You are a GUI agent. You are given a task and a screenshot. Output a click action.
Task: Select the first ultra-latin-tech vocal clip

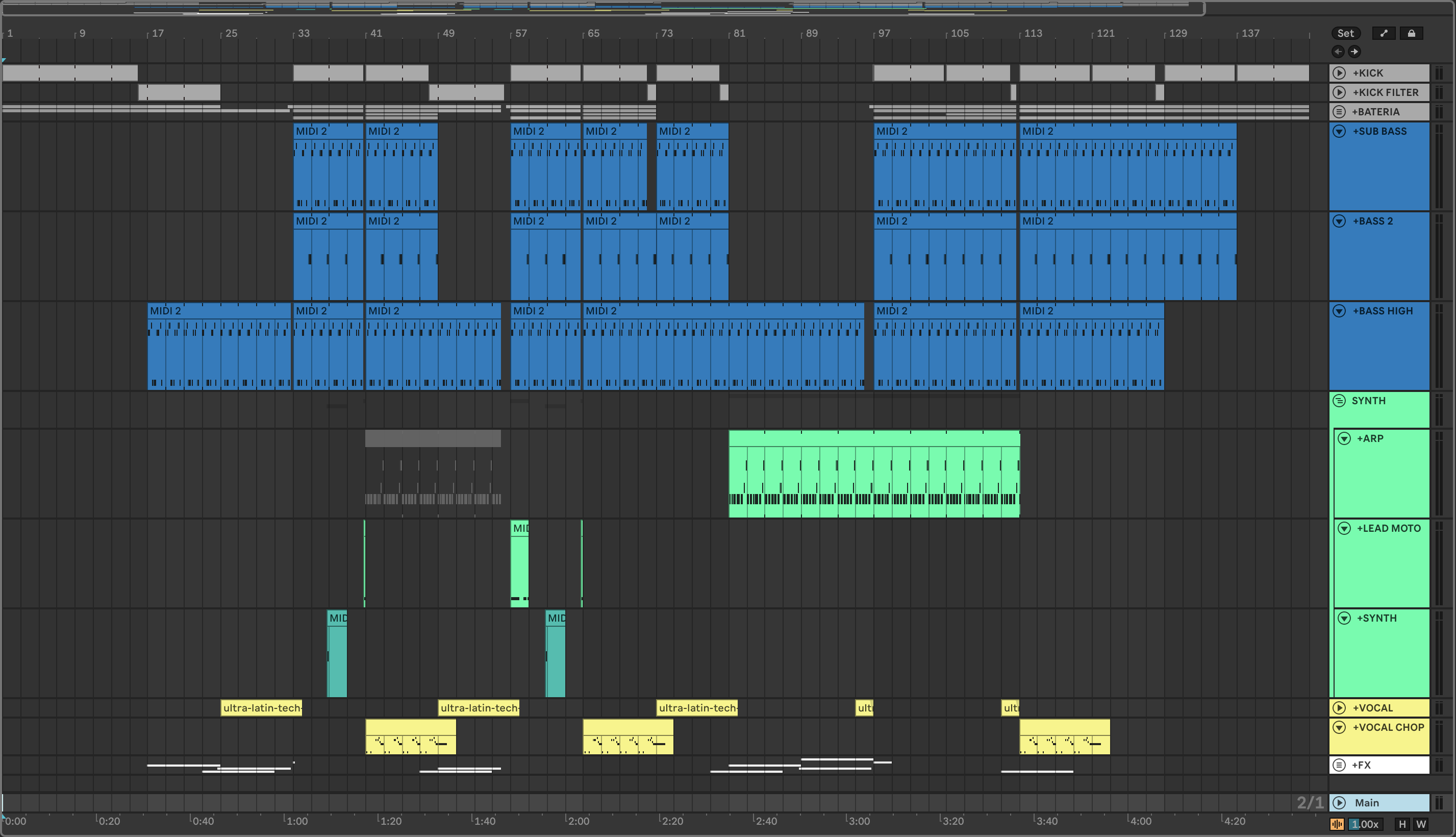coord(261,708)
